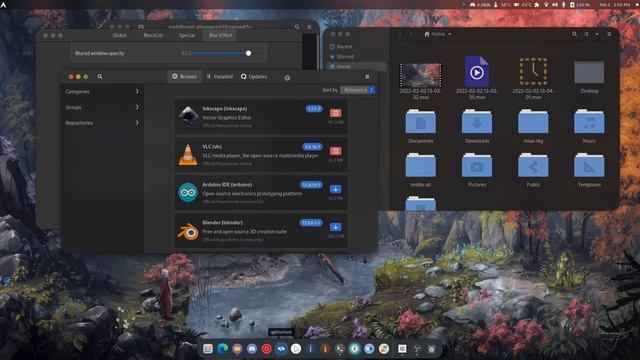Click the red remove button for VLC
Viewport: 640px width, 360px height.
[x=336, y=151]
